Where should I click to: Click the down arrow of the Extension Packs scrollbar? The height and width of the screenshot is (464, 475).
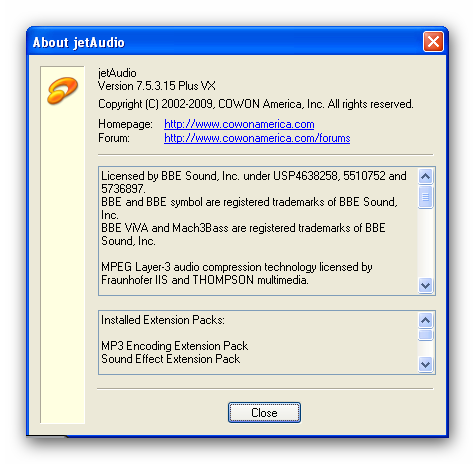pos(426,364)
